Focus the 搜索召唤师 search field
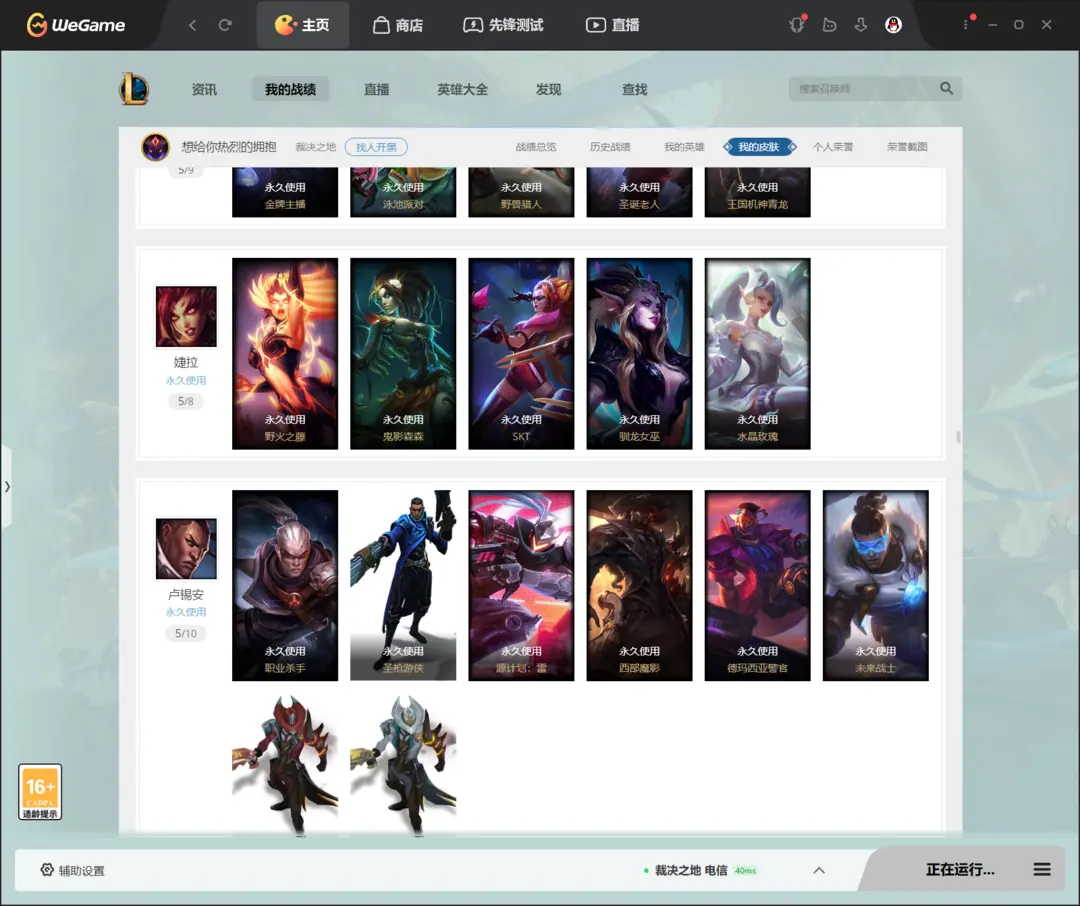This screenshot has height=906, width=1080. (864, 88)
